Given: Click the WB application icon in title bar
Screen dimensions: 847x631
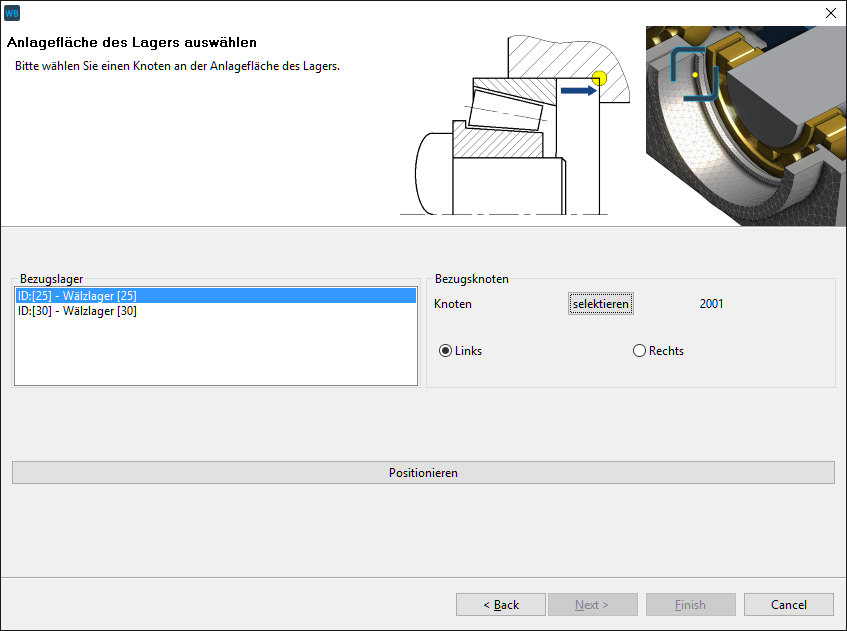Looking at the screenshot, I should 12,13.
